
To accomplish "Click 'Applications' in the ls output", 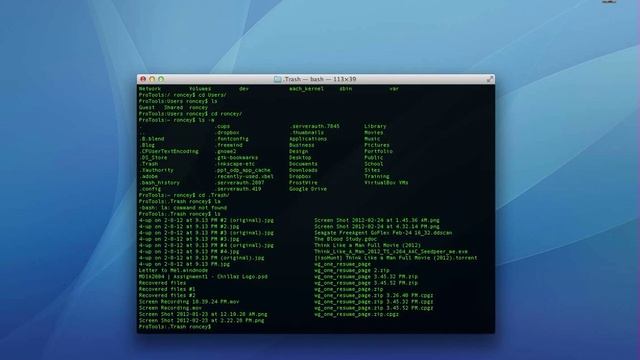I will point(308,139).
